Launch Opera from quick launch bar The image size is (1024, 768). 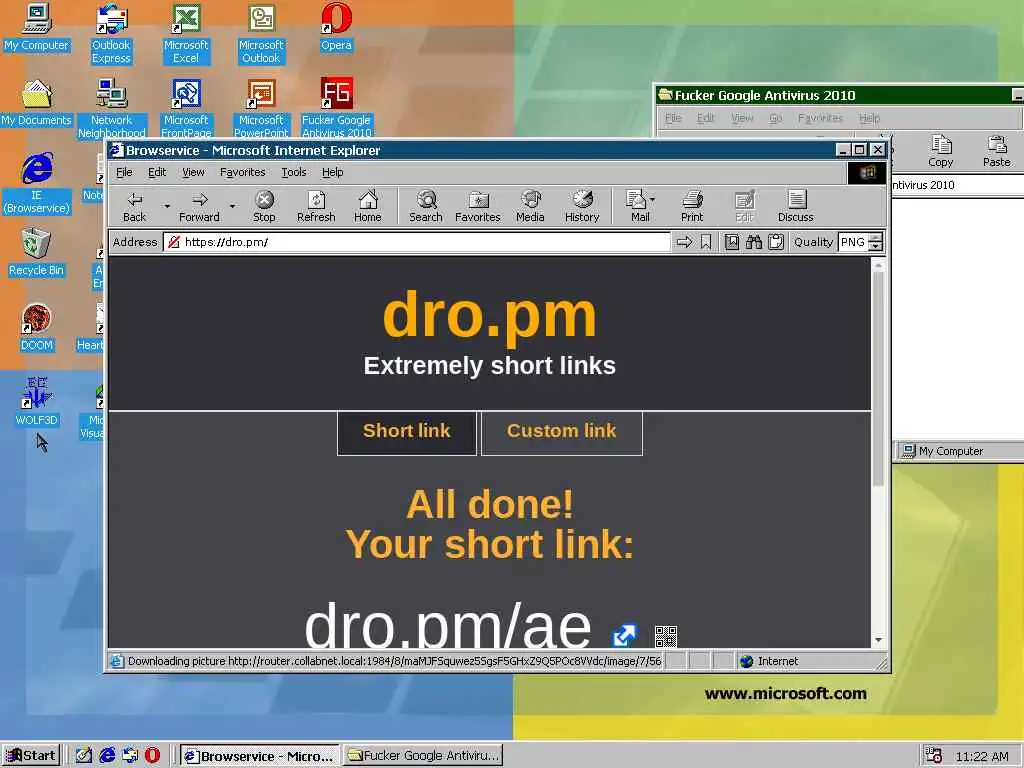pos(152,756)
